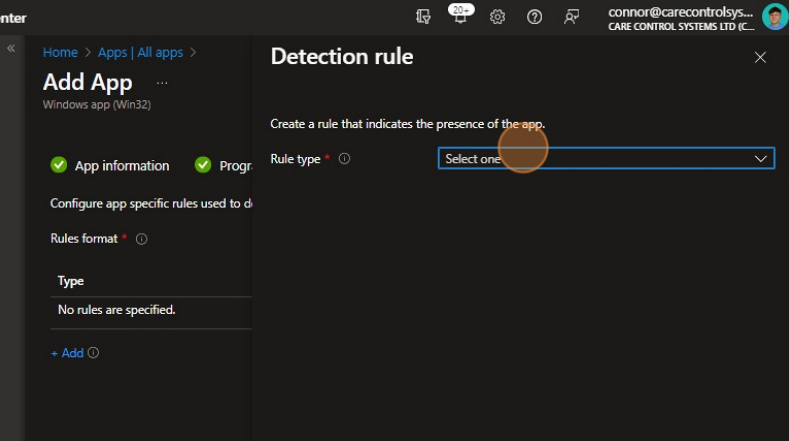
Task: Click the Type column header
Action: (x=71, y=281)
